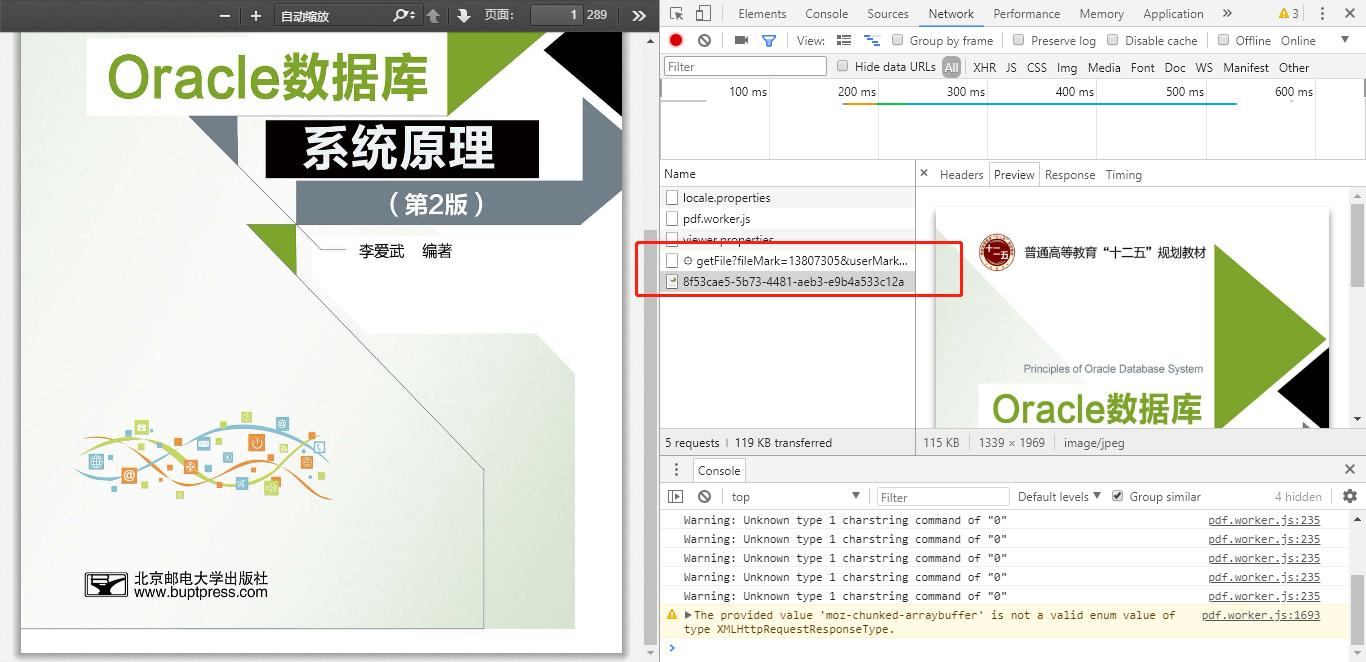
Task: Go to the next PDF page (down arrow)
Action: [x=463, y=16]
